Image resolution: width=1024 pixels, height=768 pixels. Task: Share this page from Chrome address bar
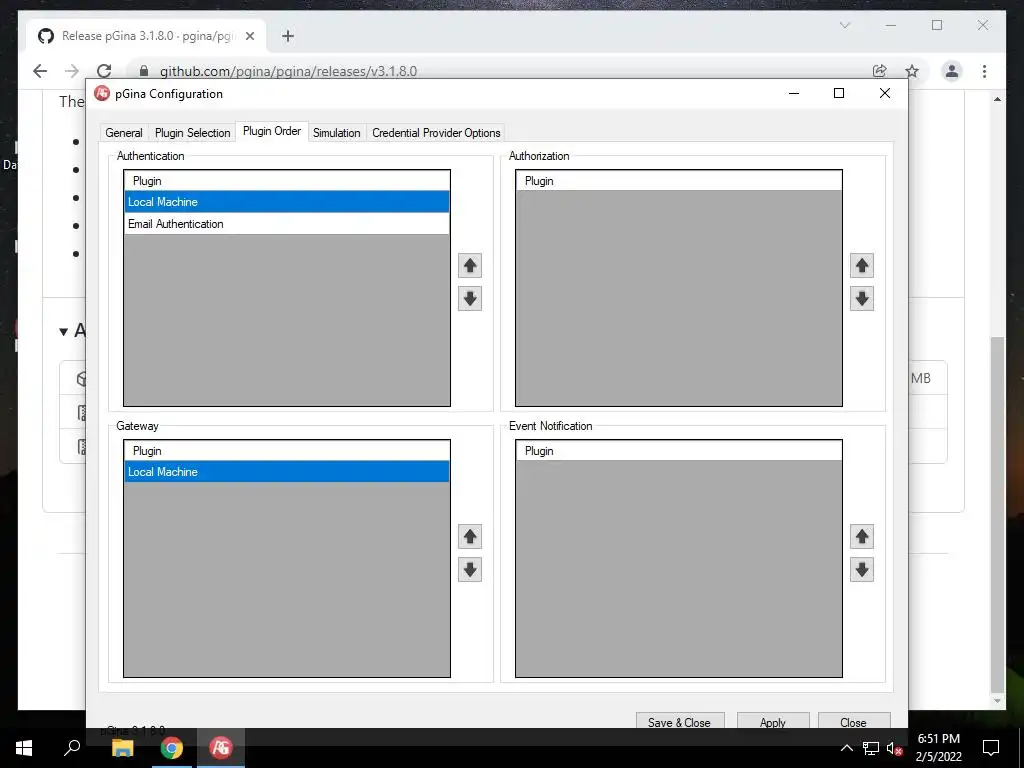click(880, 71)
